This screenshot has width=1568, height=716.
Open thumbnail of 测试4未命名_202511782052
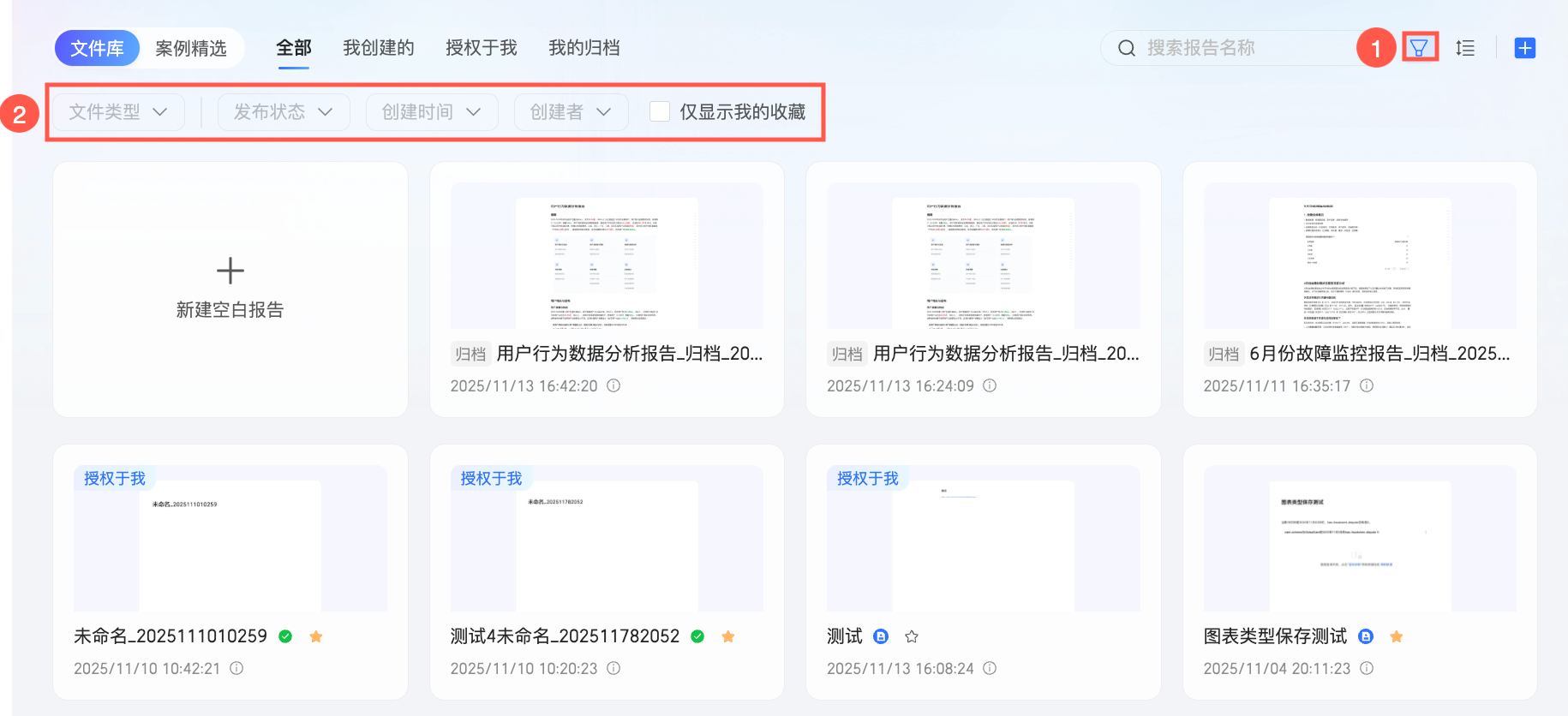607,538
